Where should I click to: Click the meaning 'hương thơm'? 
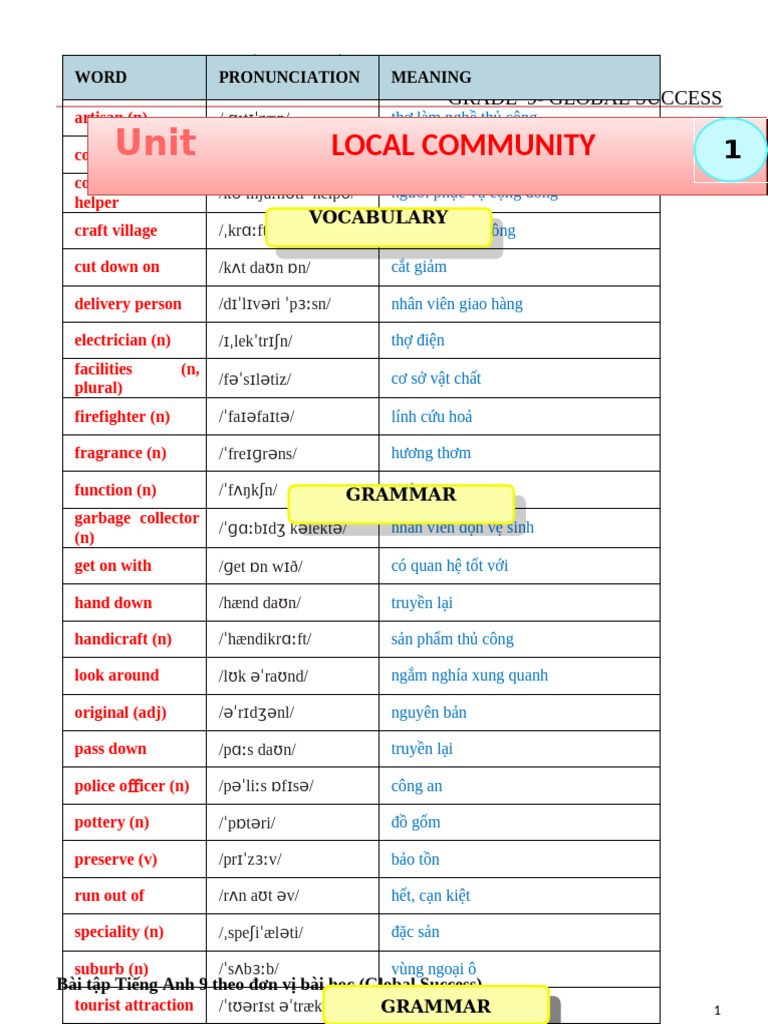point(430,453)
